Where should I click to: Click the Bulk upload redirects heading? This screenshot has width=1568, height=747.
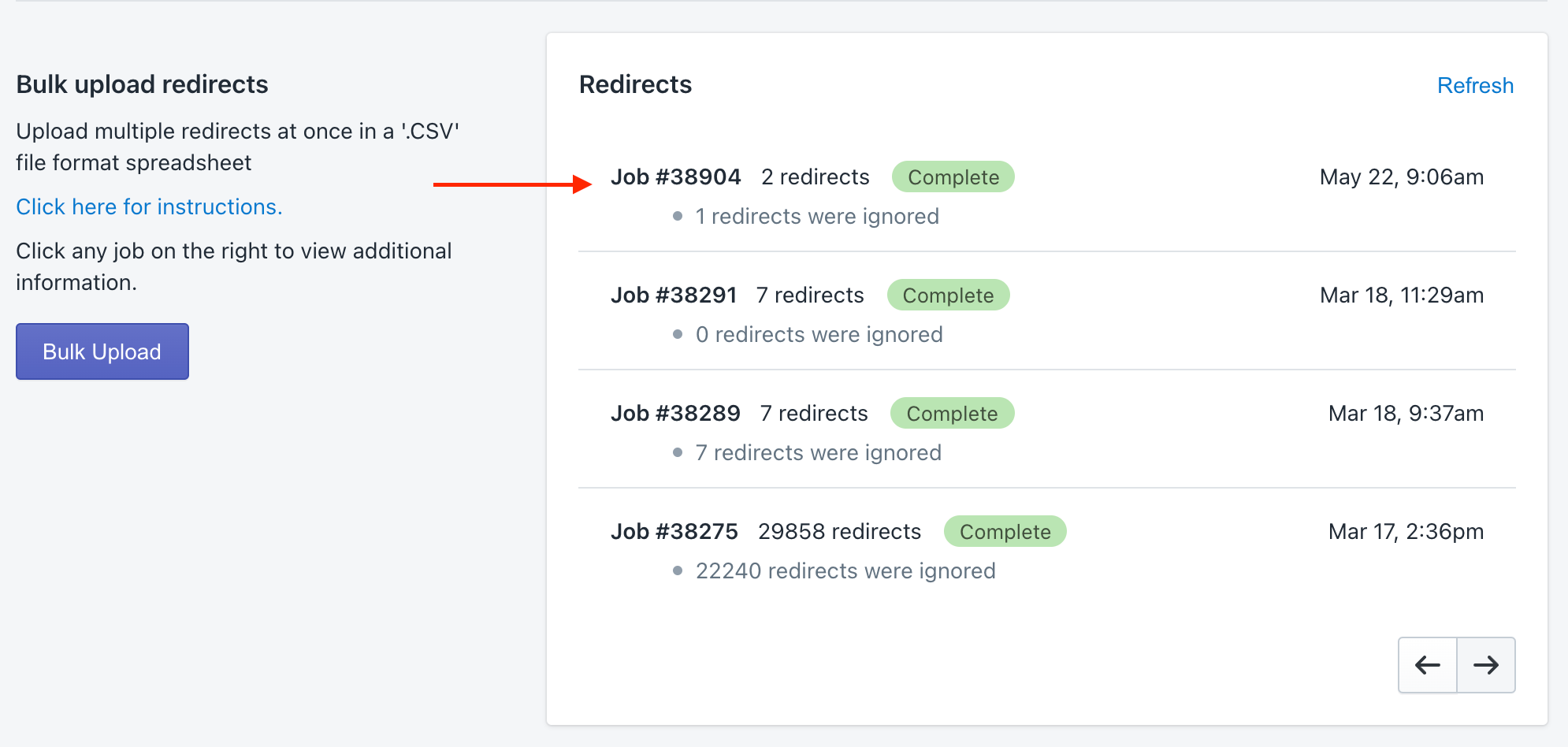tap(142, 84)
